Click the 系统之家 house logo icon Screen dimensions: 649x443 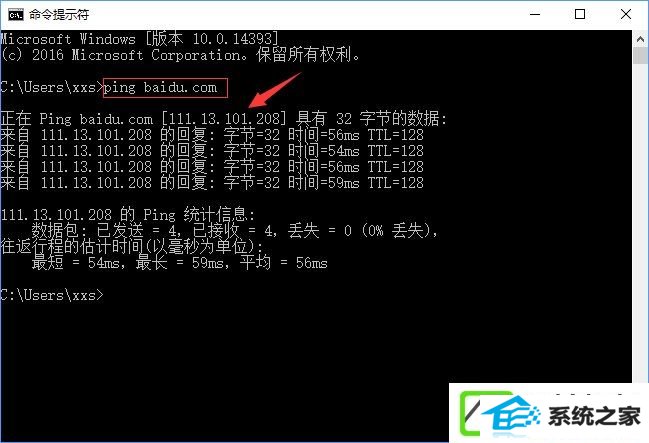(501, 414)
